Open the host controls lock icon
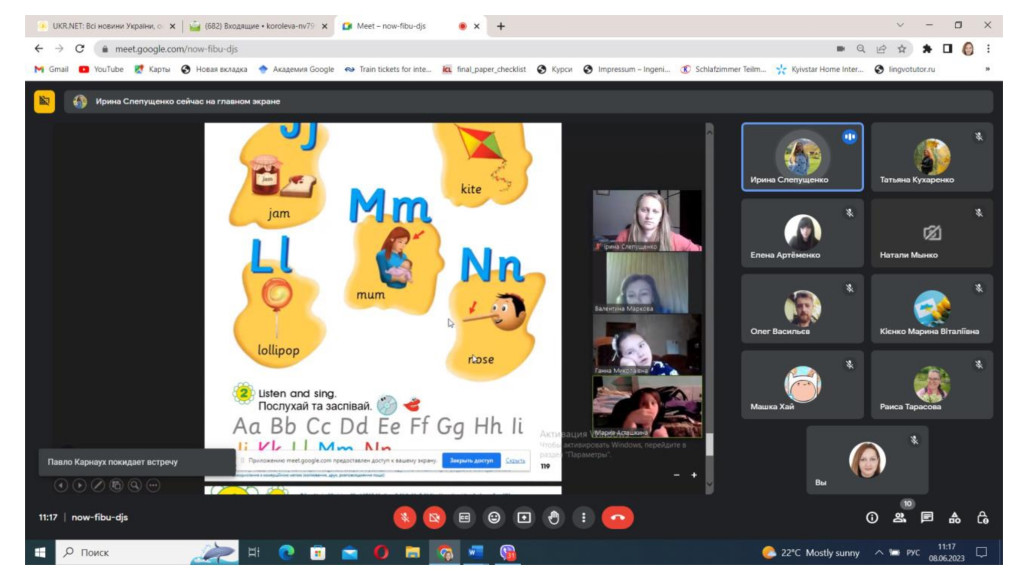 click(x=983, y=517)
